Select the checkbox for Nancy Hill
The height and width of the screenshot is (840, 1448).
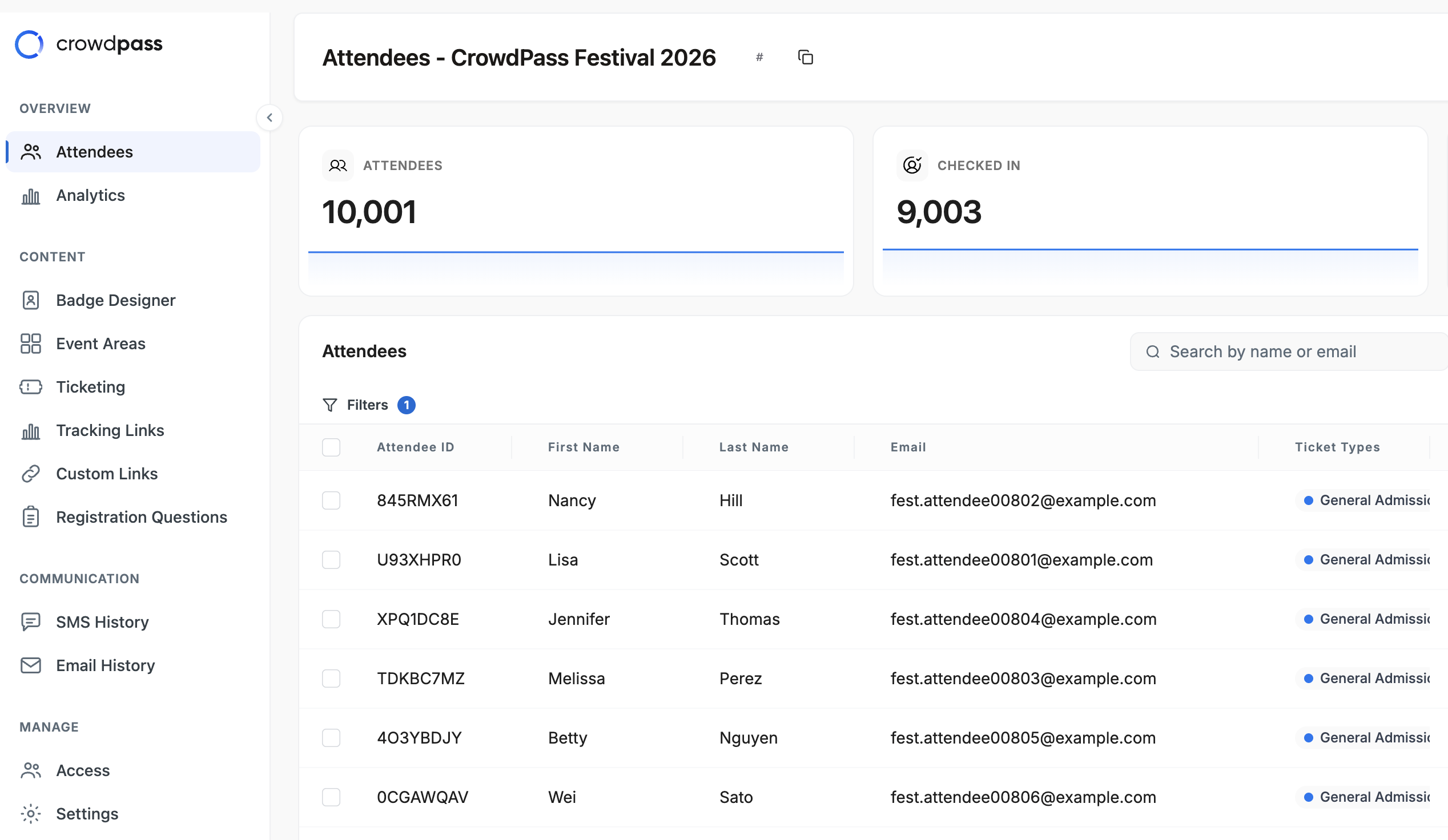click(331, 500)
